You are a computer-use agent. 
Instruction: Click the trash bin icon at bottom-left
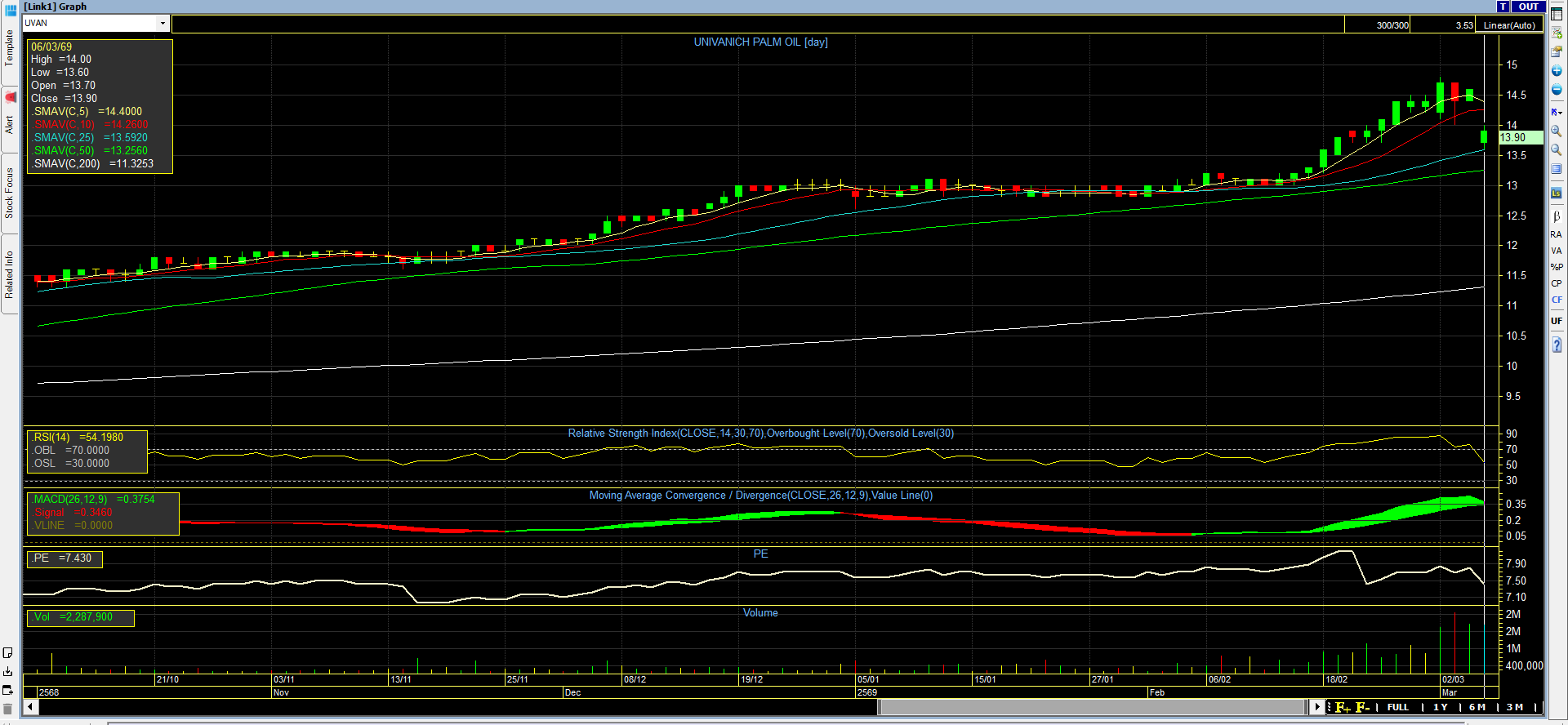pos(8,709)
